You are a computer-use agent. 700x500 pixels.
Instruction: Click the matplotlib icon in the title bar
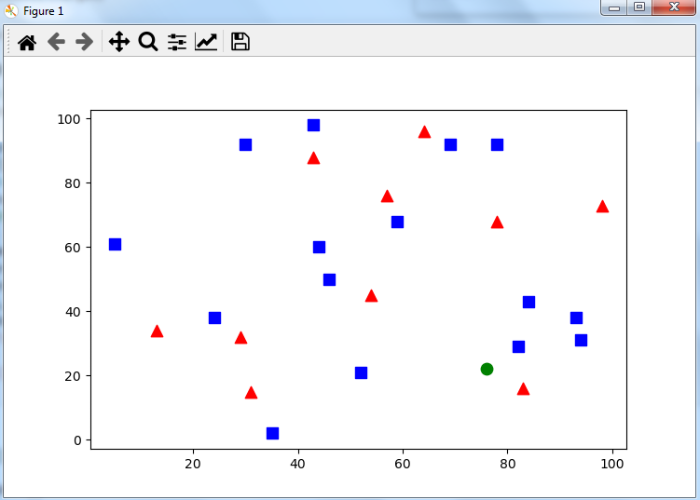click(x=11, y=11)
